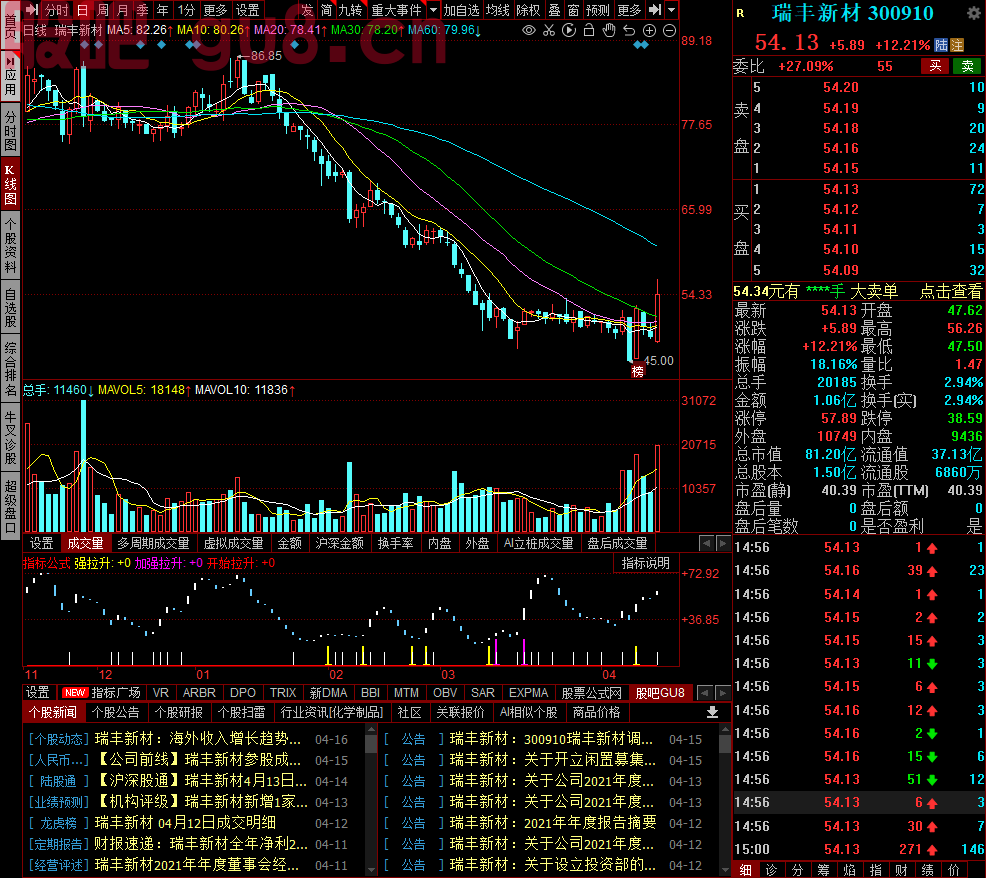The image size is (986, 878).
Task: Open 设置 in the top period bar
Action: click(x=247, y=9)
